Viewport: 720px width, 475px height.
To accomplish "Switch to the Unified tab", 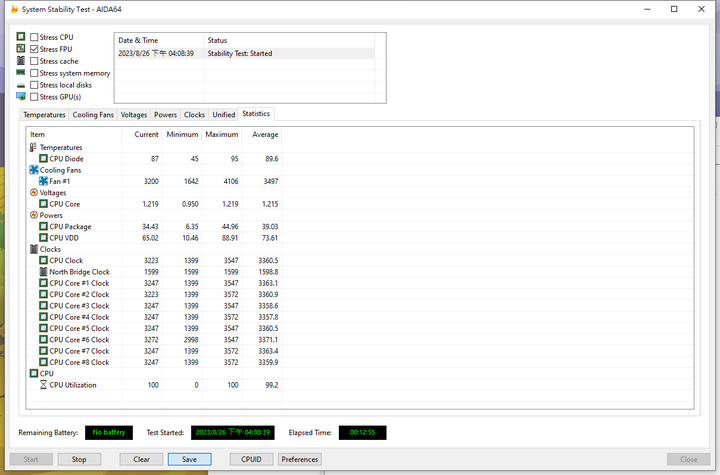I will point(224,114).
